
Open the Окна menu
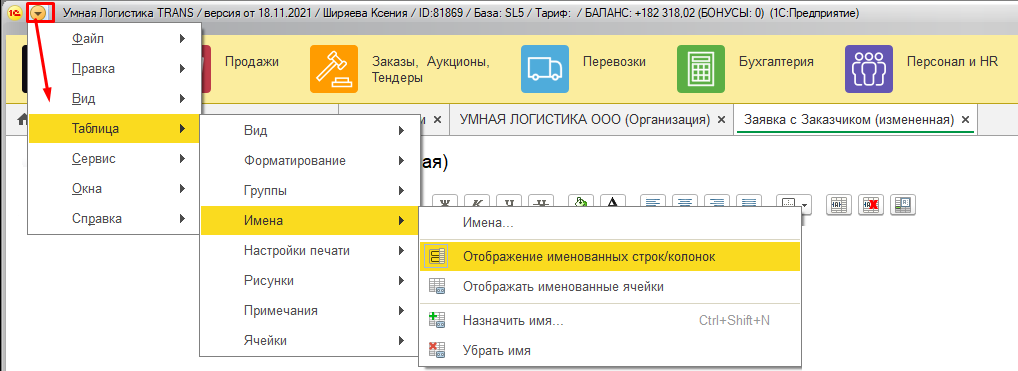click(x=115, y=188)
